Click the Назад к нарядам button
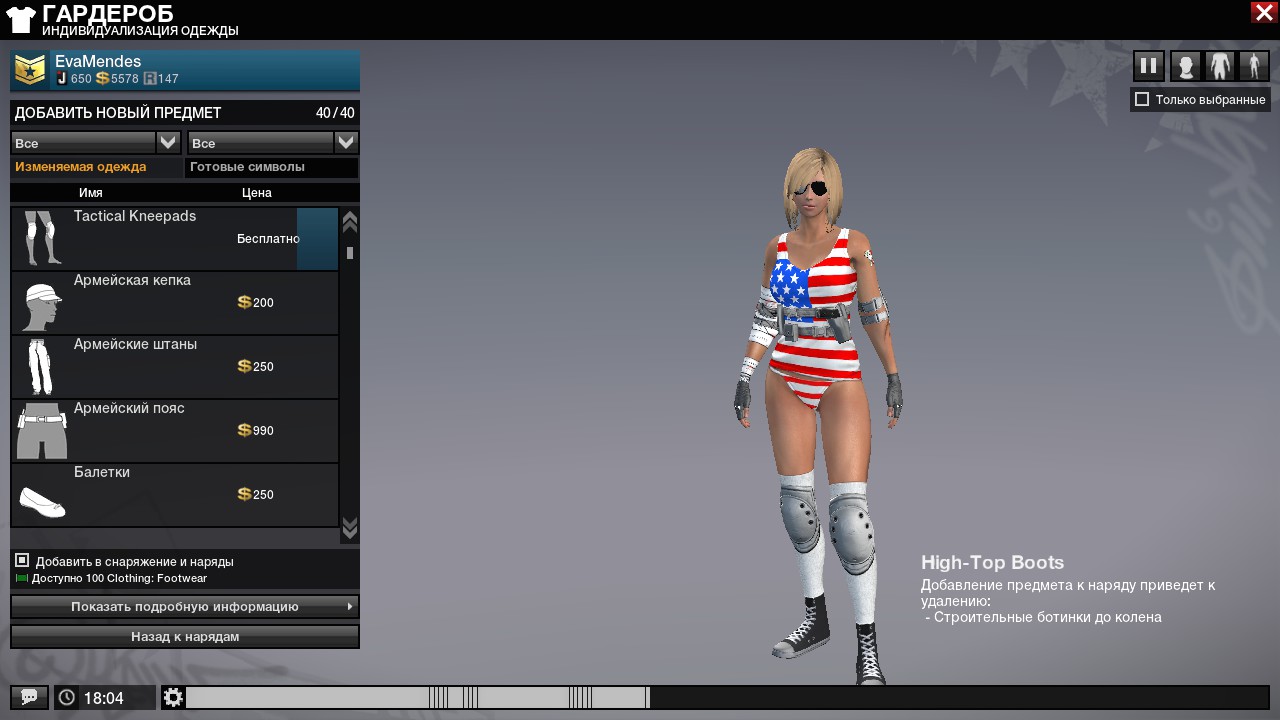This screenshot has height=720, width=1280. (x=185, y=636)
